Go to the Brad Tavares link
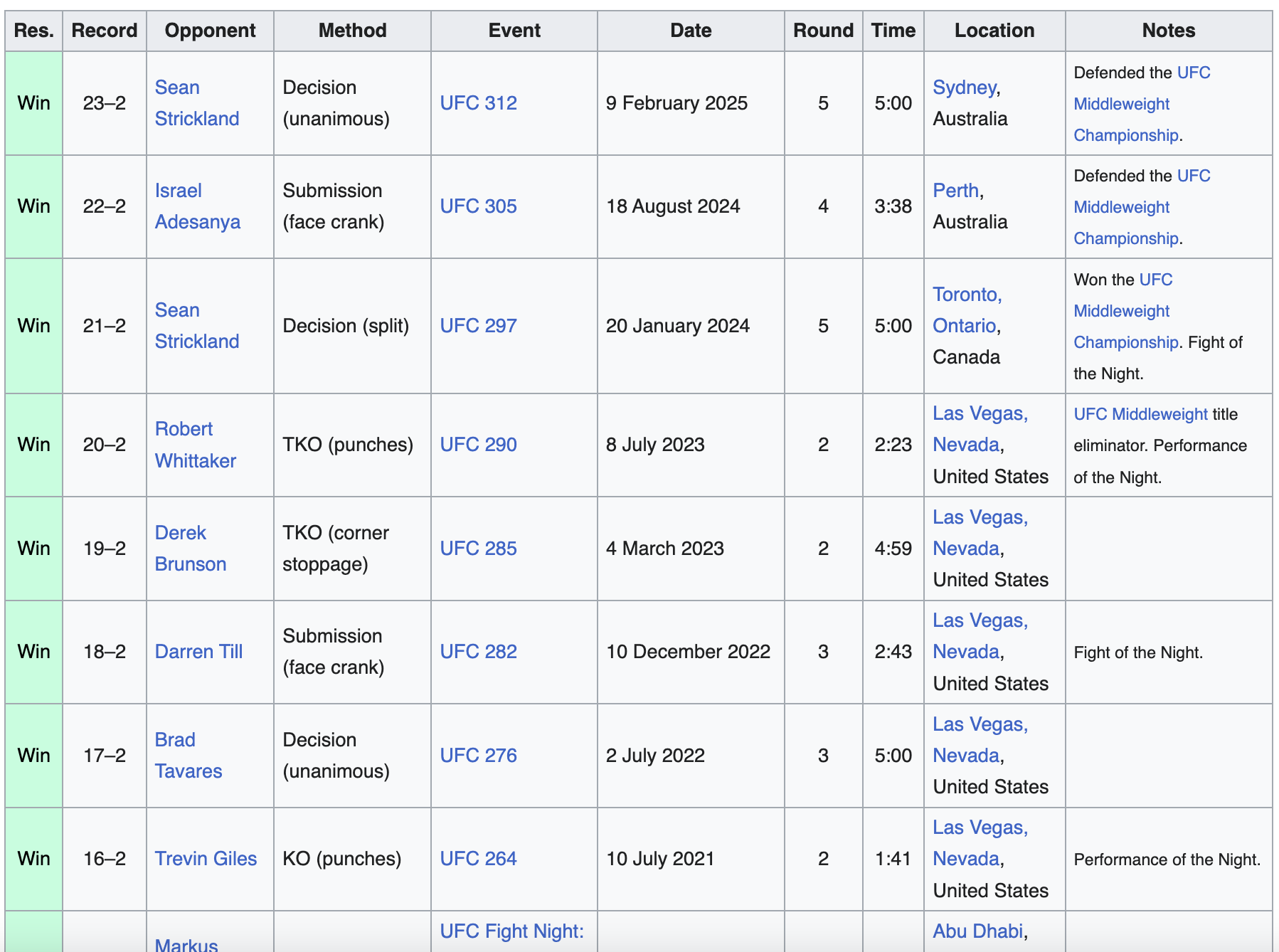Viewport: 1279px width, 952px height. (x=189, y=756)
